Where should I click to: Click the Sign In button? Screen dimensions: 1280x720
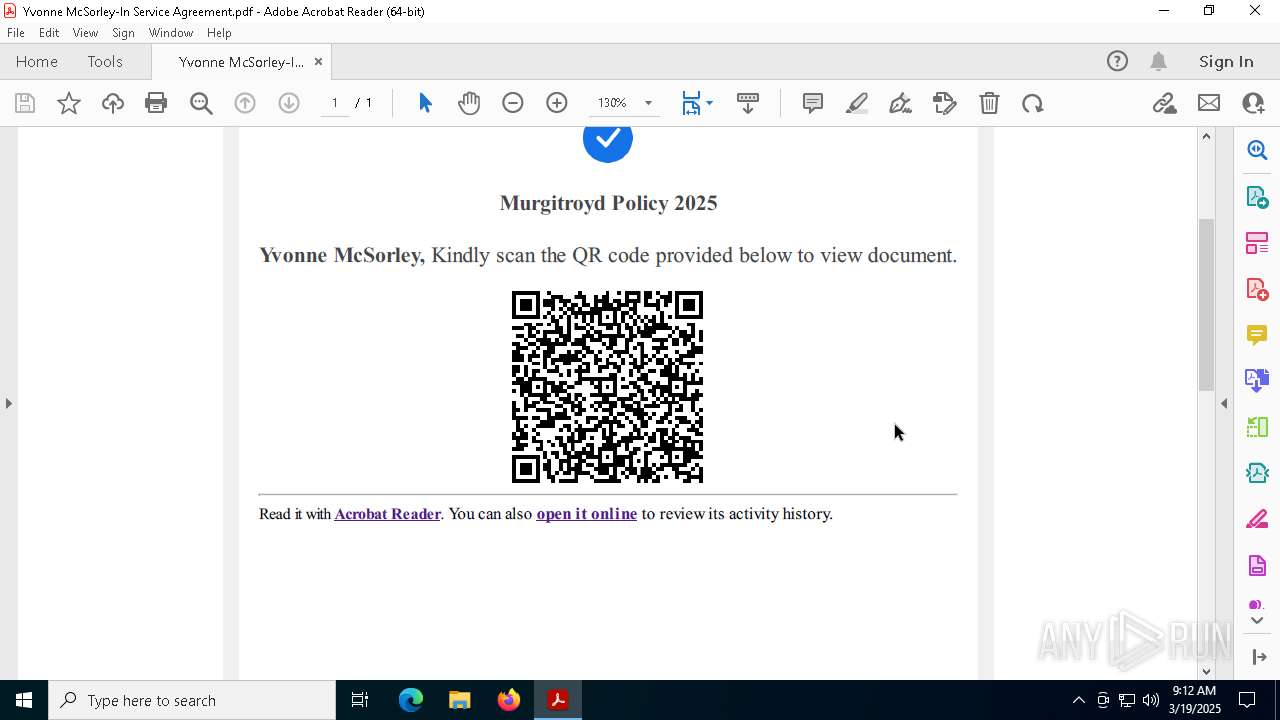click(x=1226, y=61)
